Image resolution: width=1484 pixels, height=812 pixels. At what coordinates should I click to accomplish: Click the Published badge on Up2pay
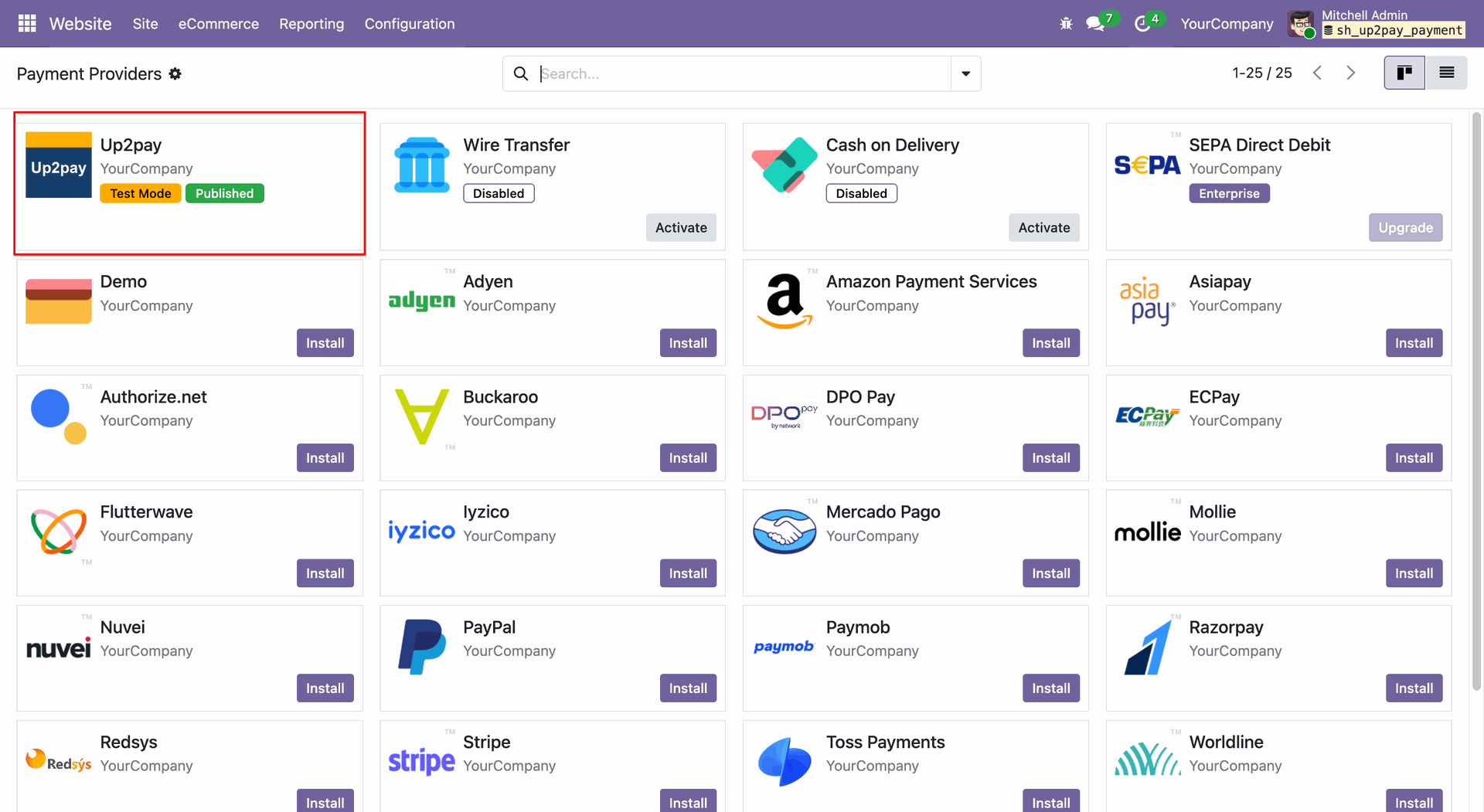[x=225, y=193]
